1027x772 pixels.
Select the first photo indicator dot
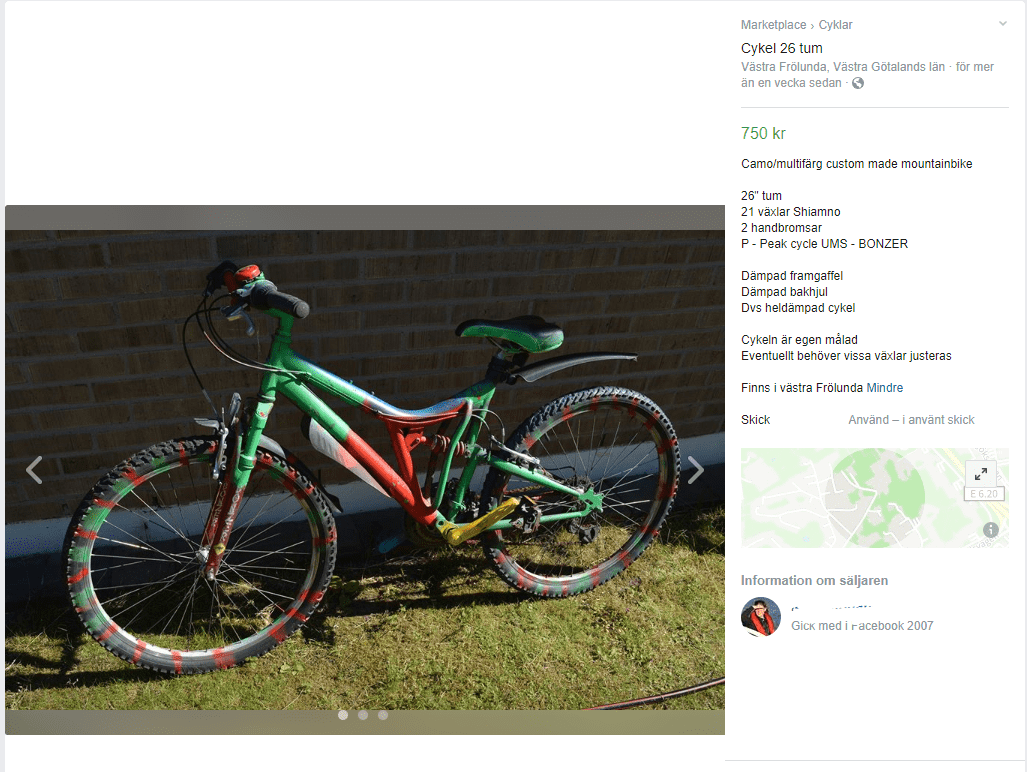[x=343, y=715]
